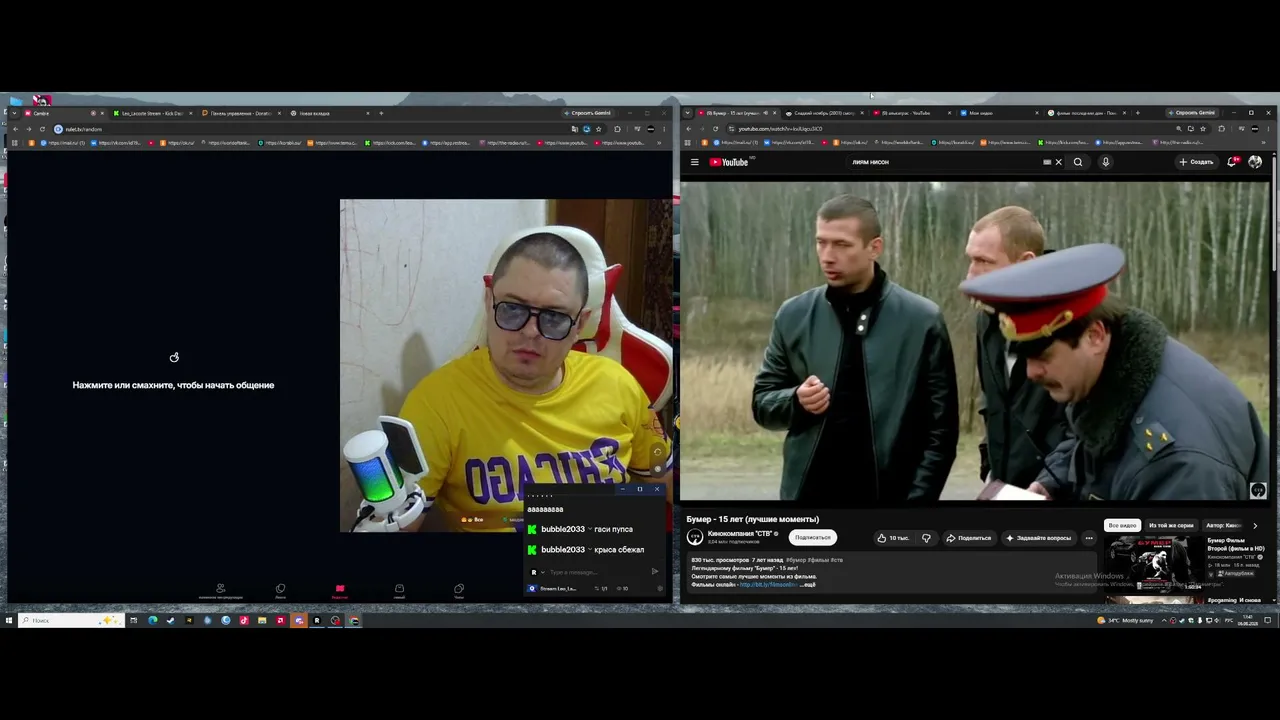Click the Создать button on YouTube
1280x720 pixels.
tap(1196, 162)
